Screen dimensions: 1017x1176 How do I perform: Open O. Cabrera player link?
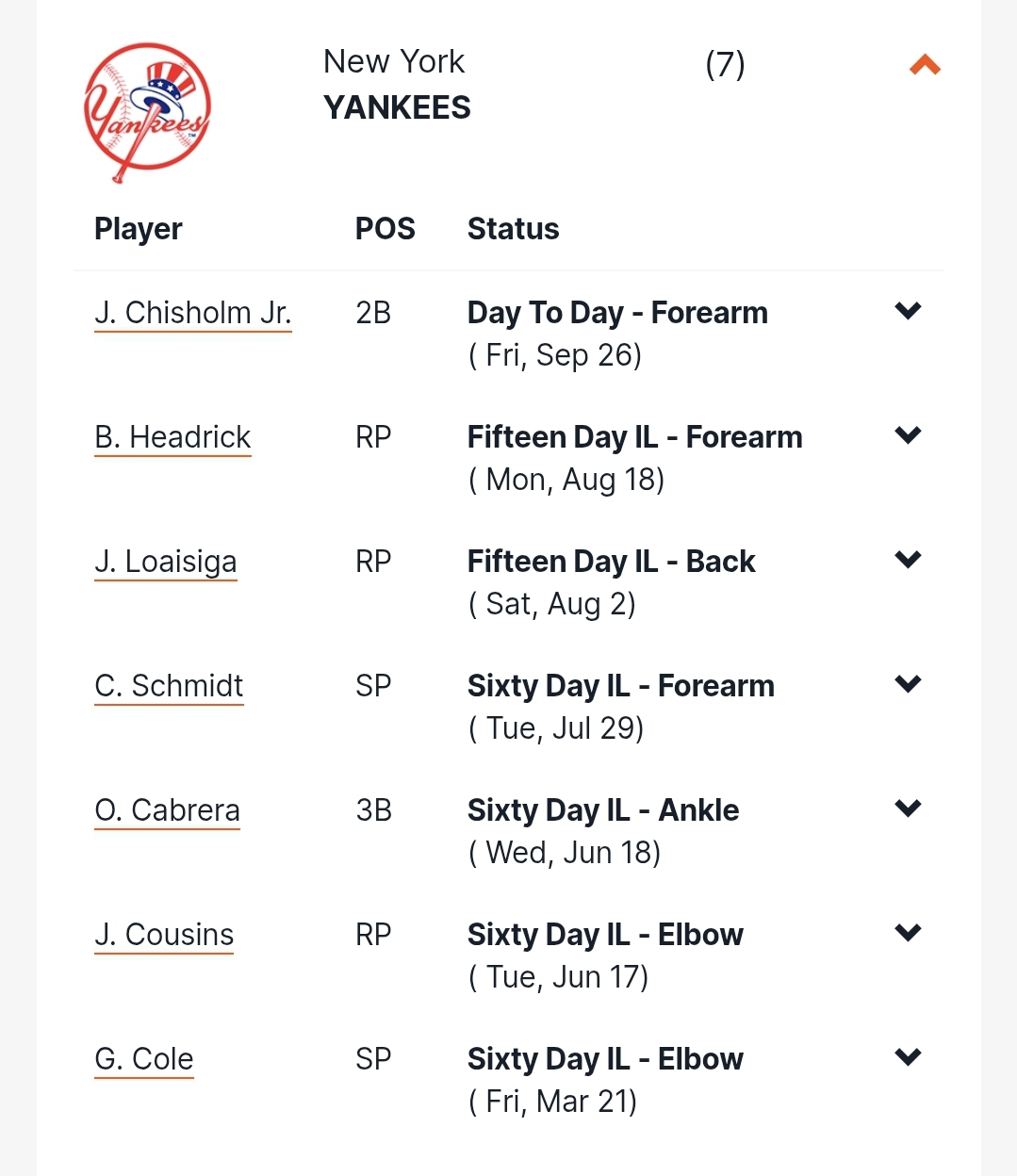click(x=167, y=810)
